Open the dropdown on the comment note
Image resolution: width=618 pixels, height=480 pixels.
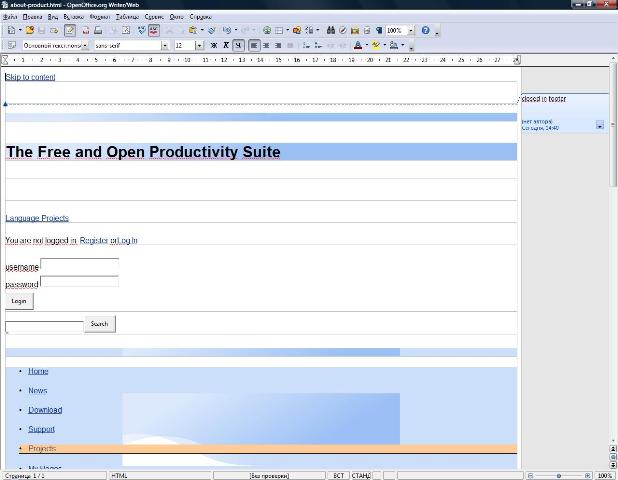599,125
